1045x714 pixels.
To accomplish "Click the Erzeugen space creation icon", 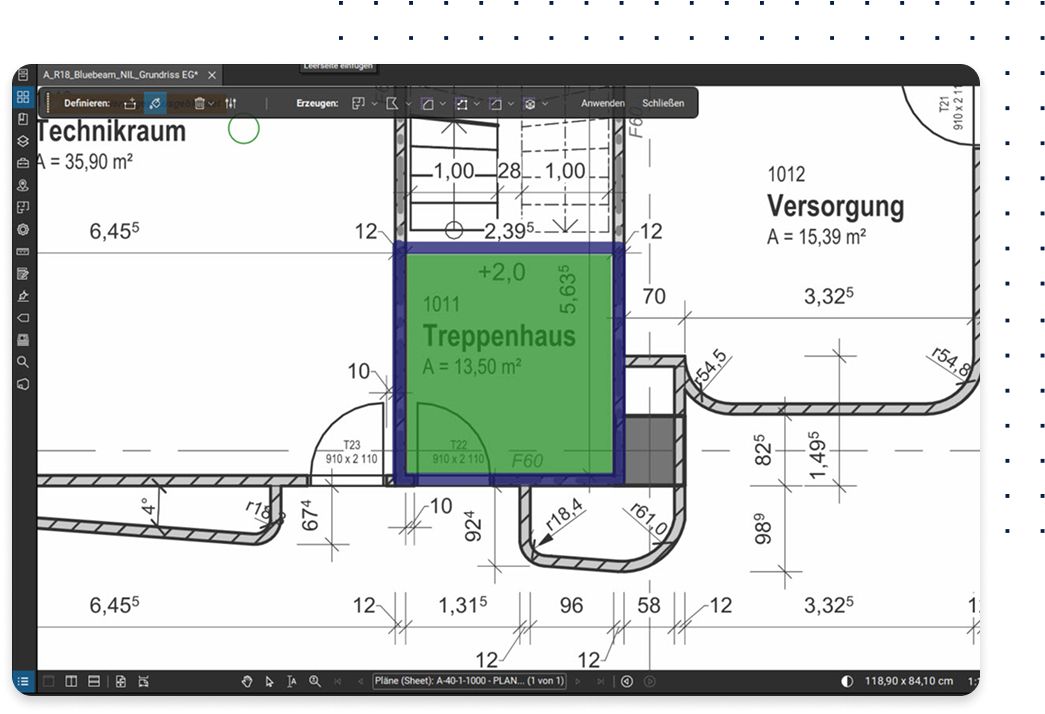I will [358, 103].
